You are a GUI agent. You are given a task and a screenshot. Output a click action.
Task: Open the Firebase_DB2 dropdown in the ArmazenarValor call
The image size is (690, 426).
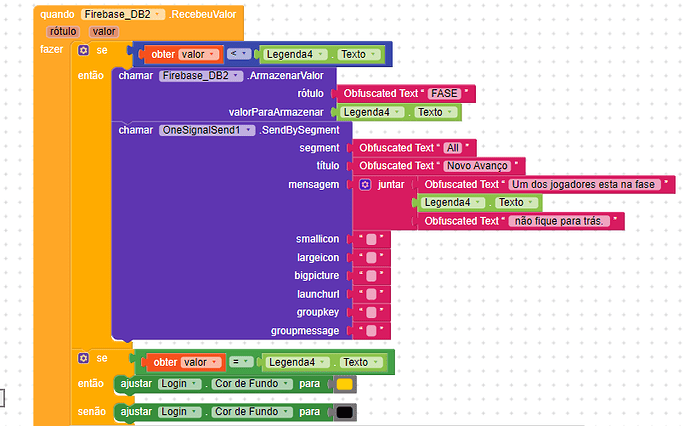pos(201,76)
